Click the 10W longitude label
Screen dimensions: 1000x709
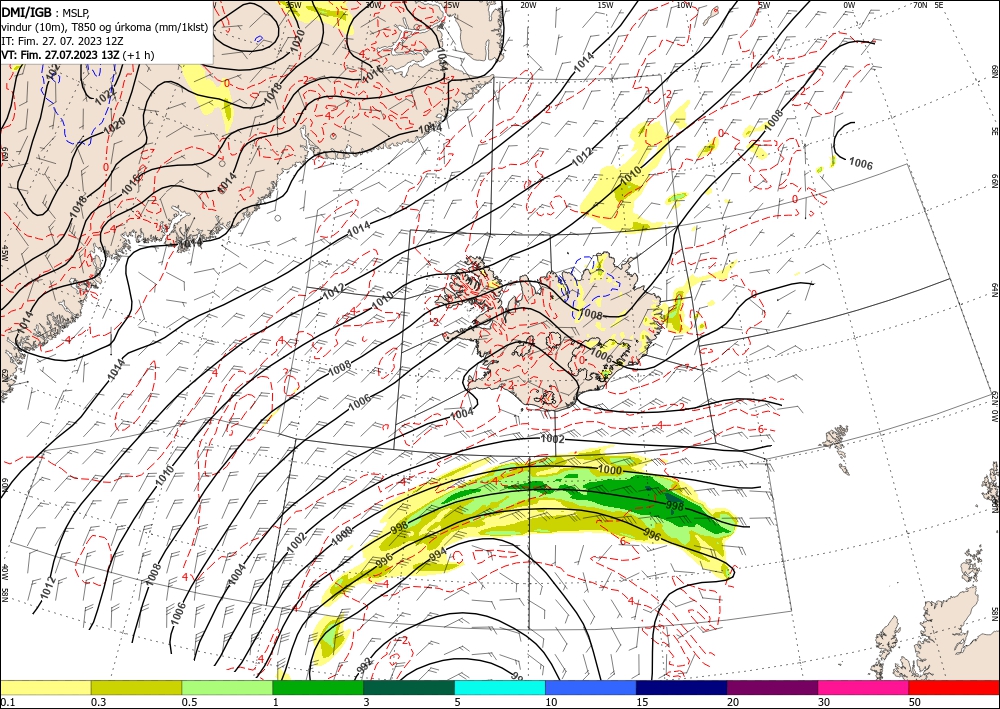point(684,4)
